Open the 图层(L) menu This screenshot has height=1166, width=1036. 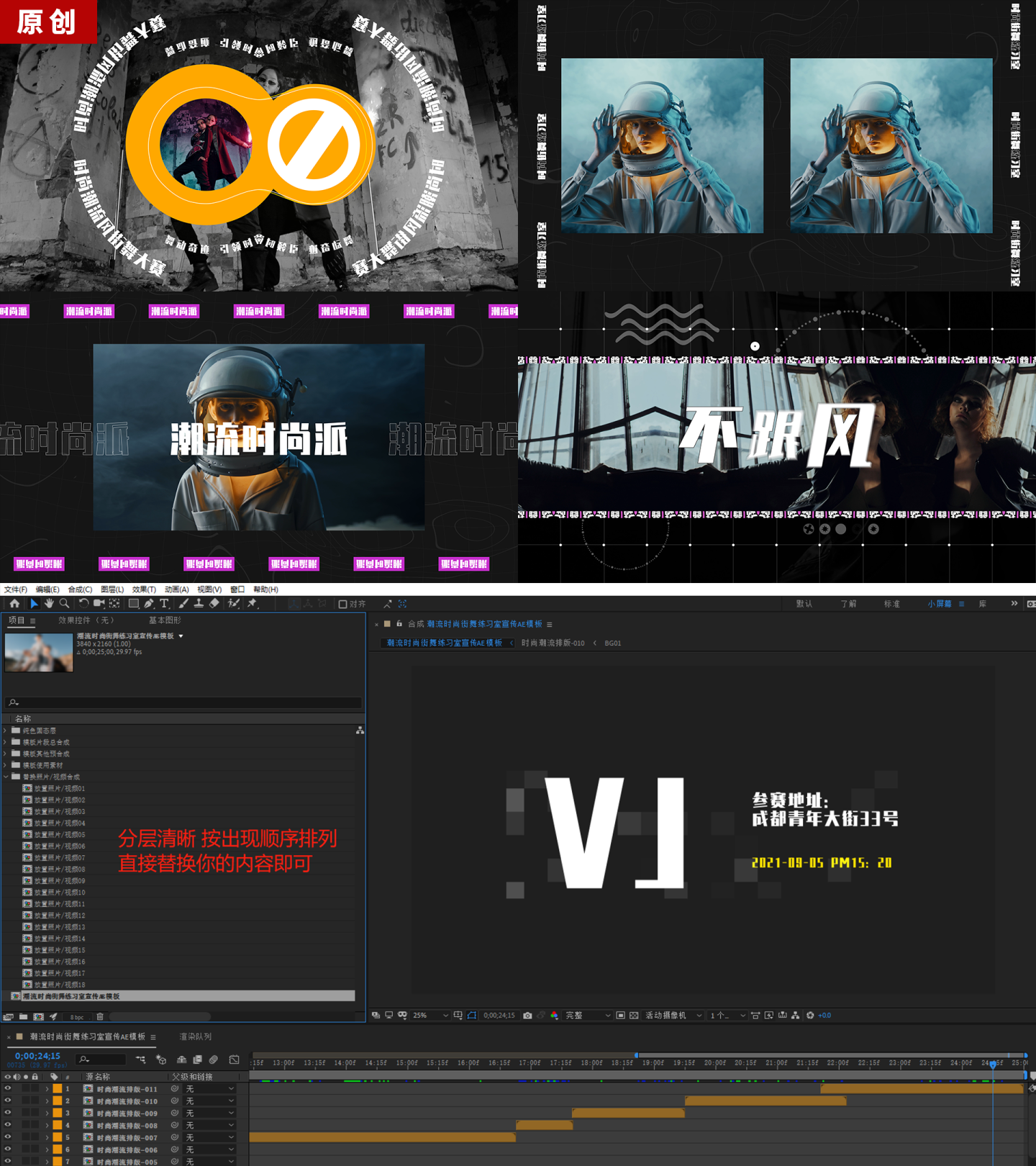112,589
